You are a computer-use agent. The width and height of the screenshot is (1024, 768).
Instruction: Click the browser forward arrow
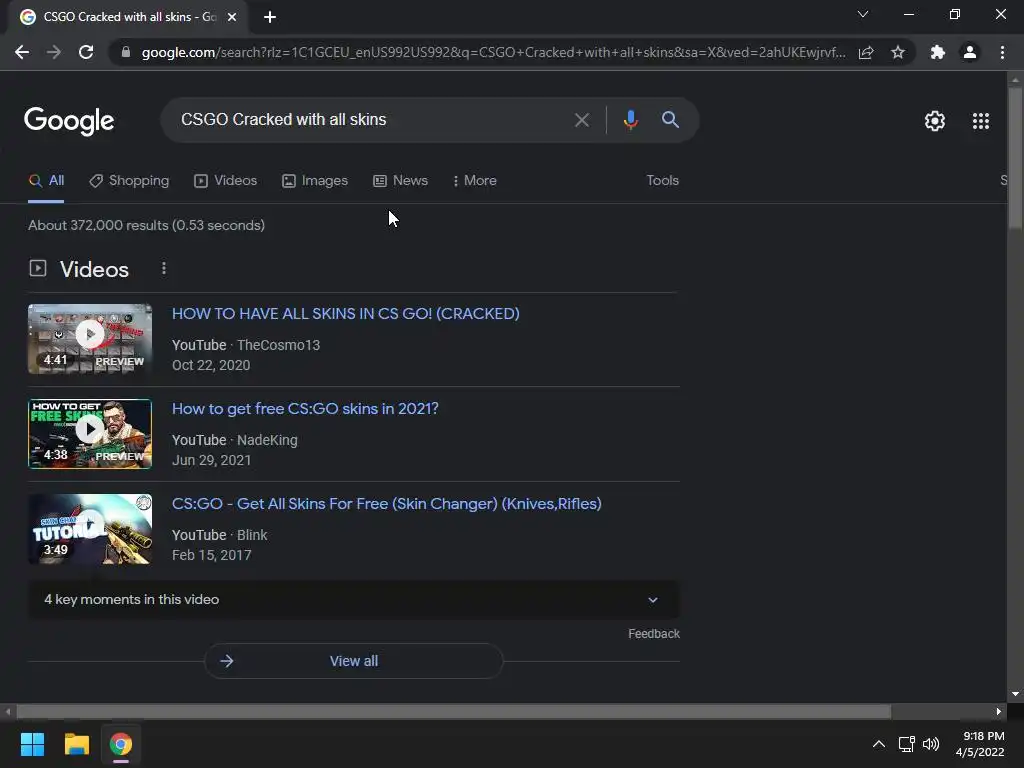(54, 52)
